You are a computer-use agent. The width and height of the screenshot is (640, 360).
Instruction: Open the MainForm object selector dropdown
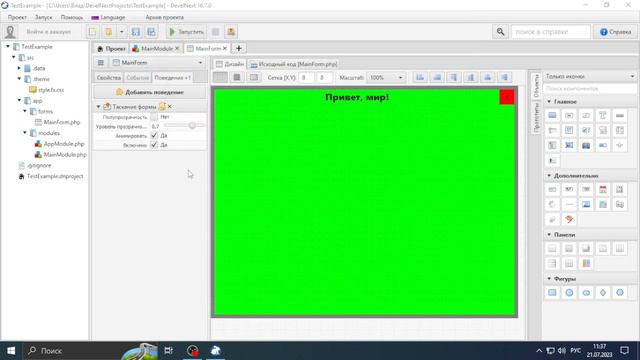click(158, 62)
